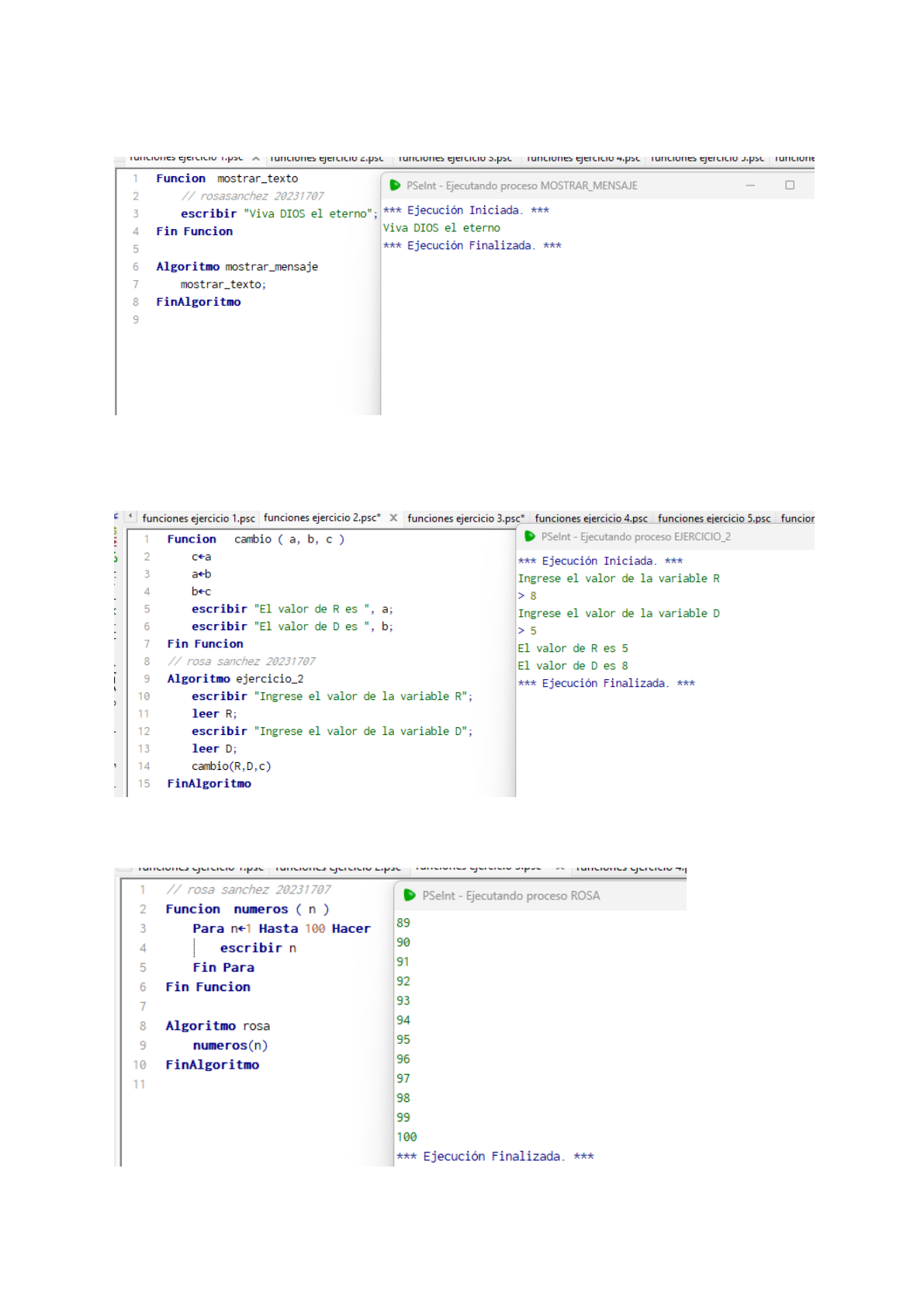
Task: Click the 'Viva DIOS el eterno' output line
Action: pyautogui.click(x=441, y=228)
